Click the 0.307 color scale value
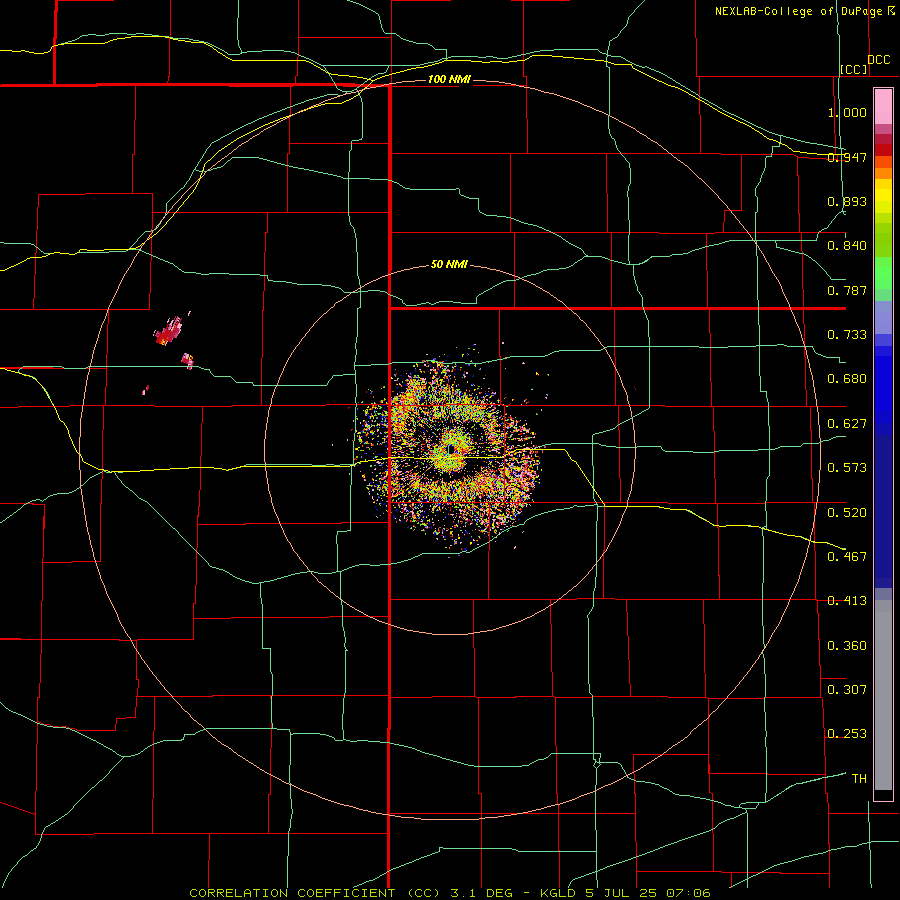 click(847, 690)
